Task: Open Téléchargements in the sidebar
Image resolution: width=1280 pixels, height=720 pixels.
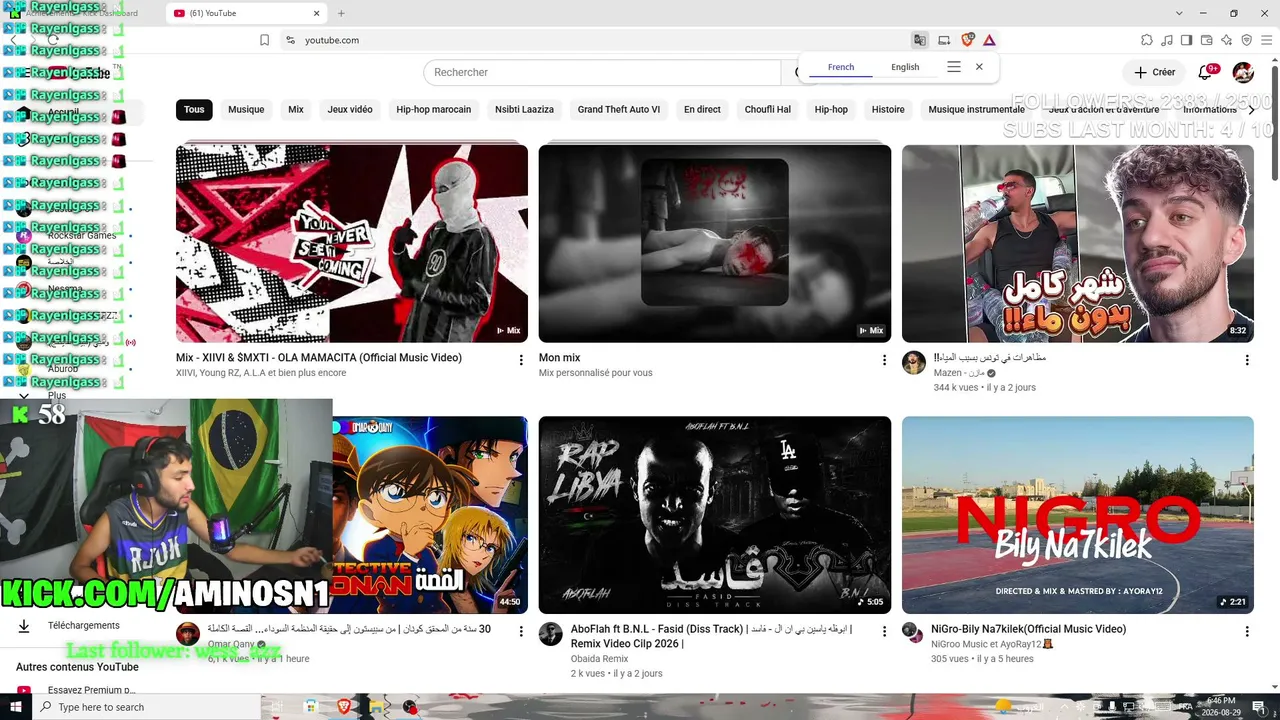Action: [84, 626]
